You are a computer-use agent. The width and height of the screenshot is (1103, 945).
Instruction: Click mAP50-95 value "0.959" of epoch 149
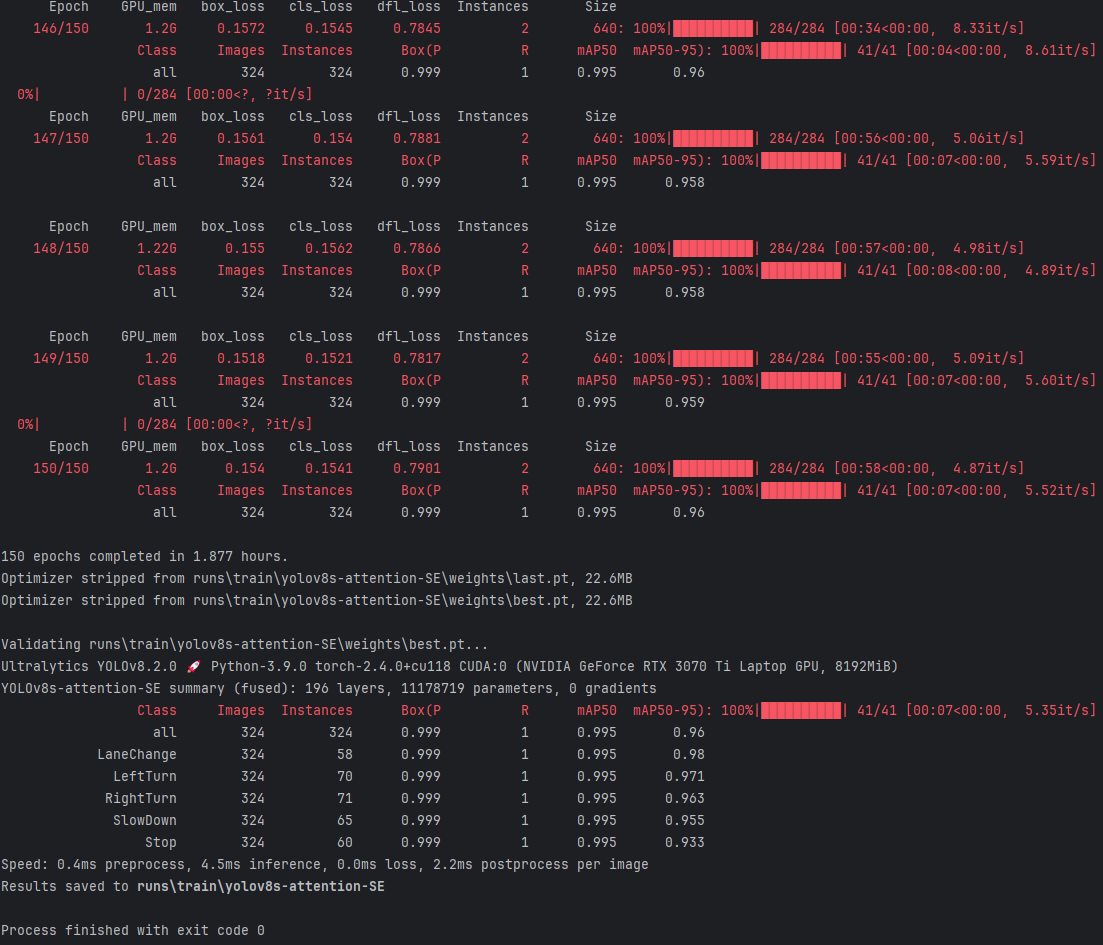click(x=684, y=402)
